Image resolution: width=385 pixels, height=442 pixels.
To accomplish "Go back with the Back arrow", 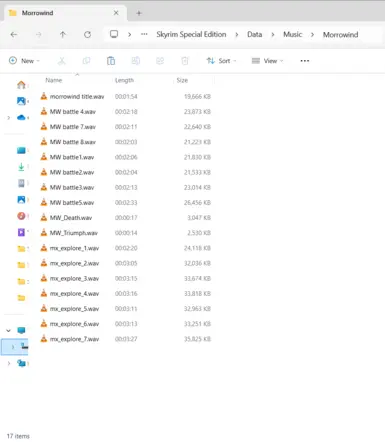I will (14, 34).
